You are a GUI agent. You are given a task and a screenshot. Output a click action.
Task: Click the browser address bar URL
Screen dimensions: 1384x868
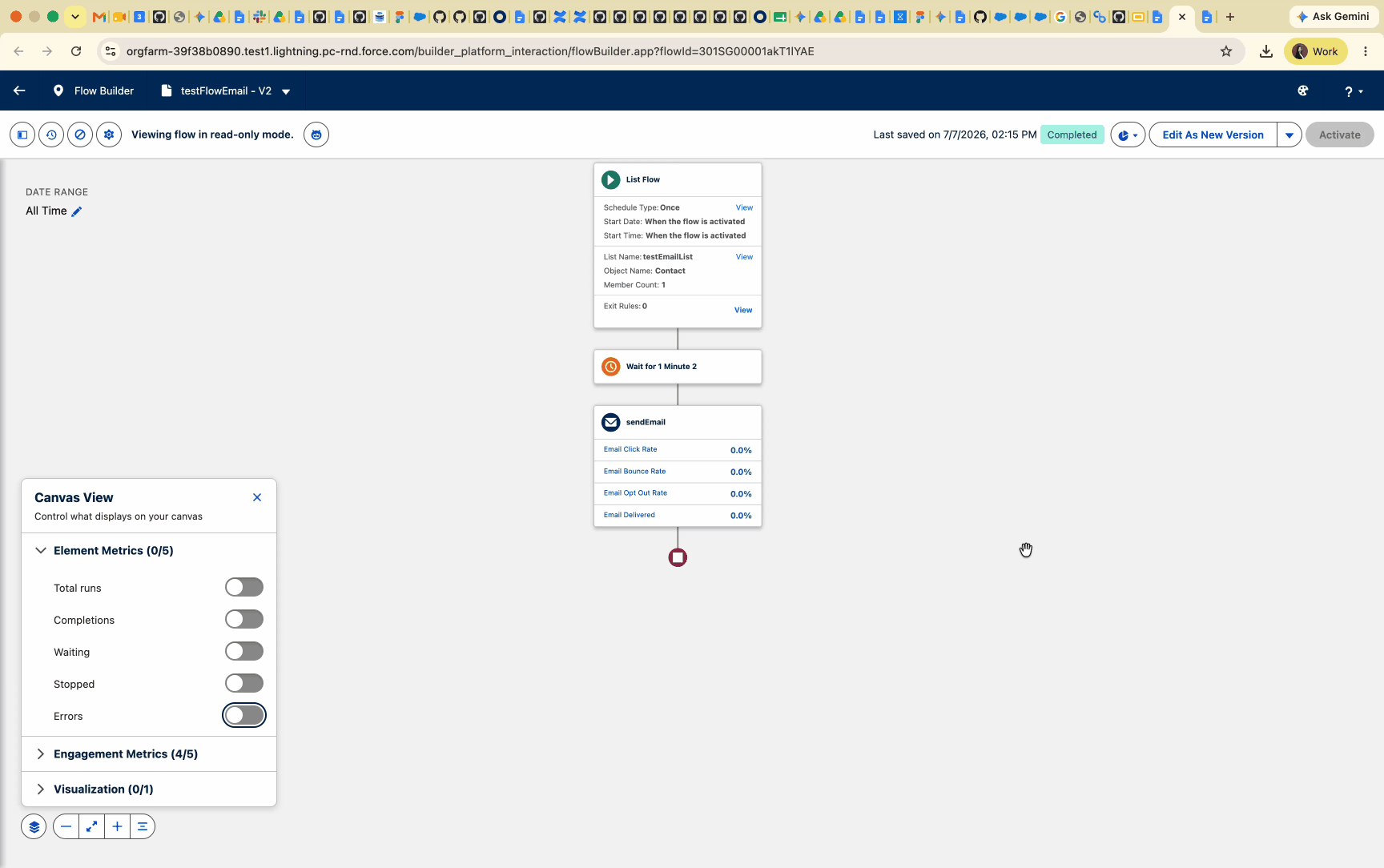coord(470,51)
